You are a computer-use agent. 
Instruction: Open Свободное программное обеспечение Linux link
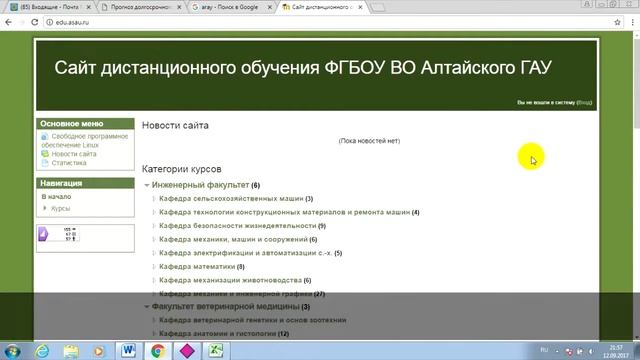pyautogui.click(x=84, y=140)
